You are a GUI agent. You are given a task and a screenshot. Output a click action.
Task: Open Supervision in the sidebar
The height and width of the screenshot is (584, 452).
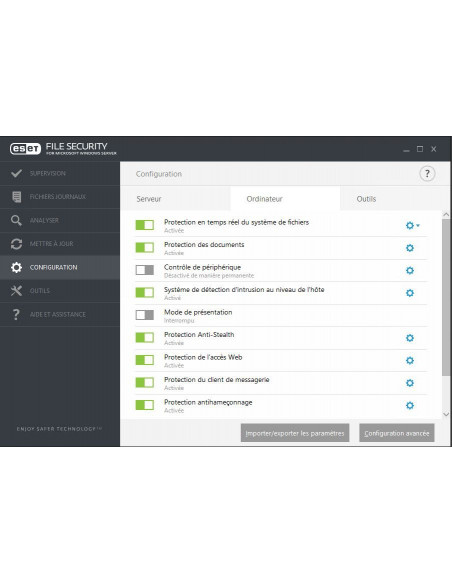tap(60, 173)
